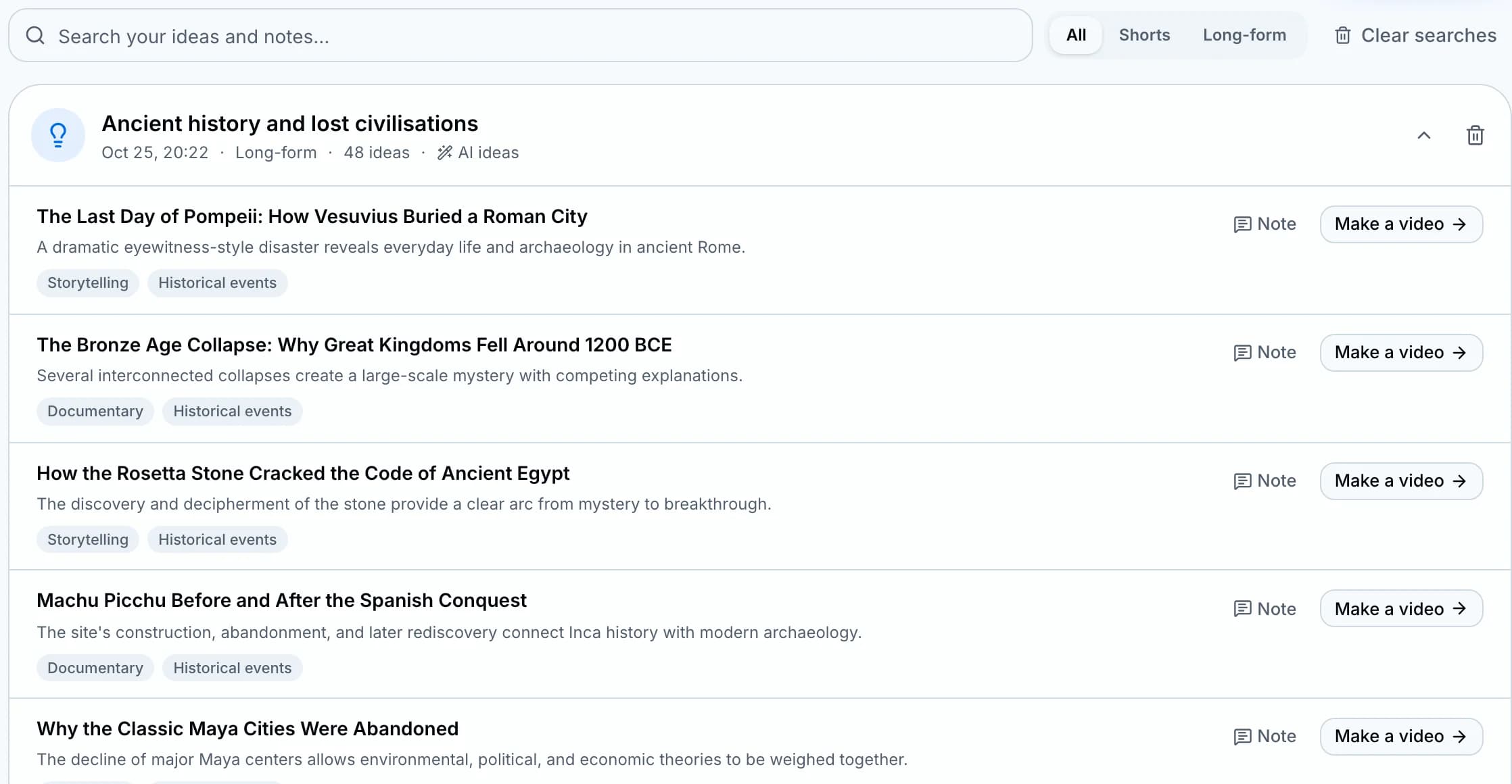Click the Clear searches button

pos(1415,35)
